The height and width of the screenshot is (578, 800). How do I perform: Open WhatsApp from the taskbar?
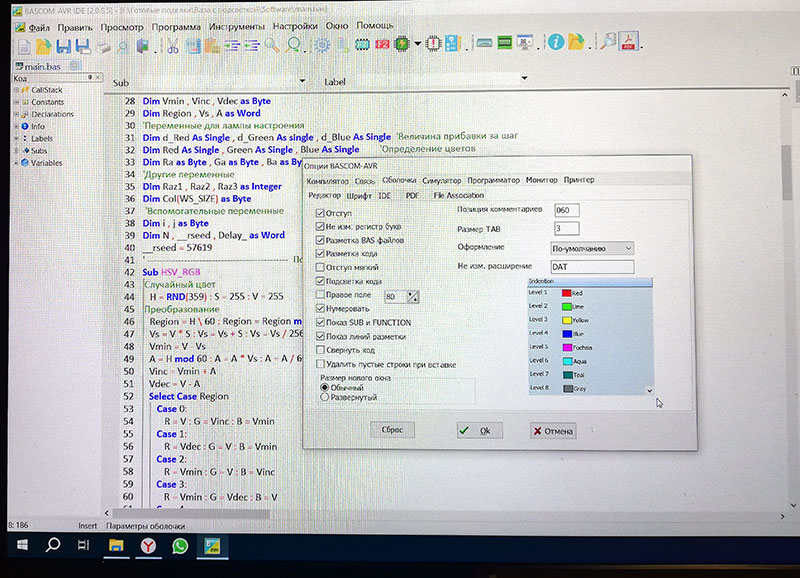point(180,546)
